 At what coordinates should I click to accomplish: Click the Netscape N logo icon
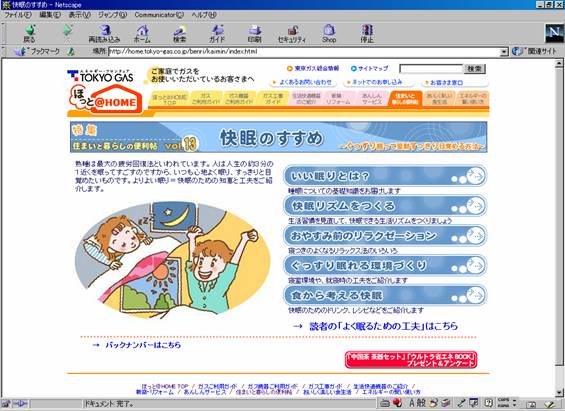point(554,33)
